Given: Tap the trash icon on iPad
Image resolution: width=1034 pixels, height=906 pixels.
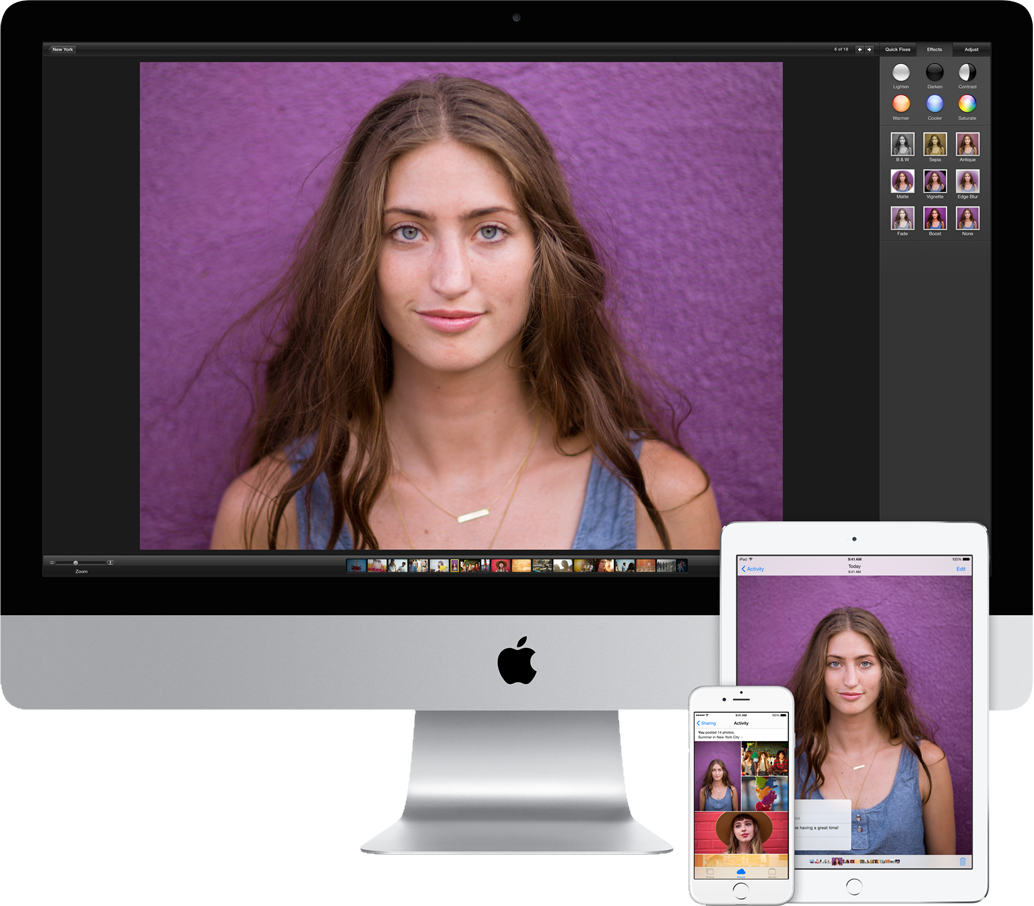Looking at the screenshot, I should coord(963,861).
